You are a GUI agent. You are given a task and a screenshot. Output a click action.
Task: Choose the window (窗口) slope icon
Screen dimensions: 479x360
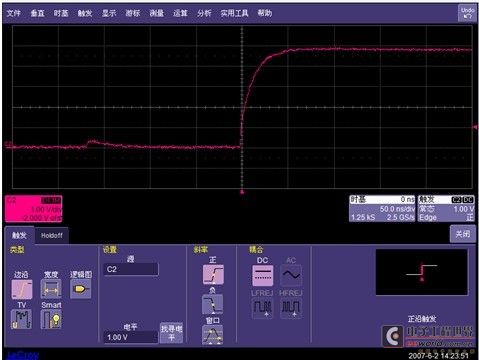tap(213, 335)
